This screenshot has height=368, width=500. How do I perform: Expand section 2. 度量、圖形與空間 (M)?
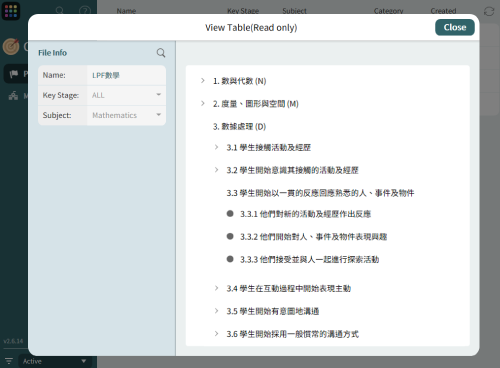[x=203, y=104]
